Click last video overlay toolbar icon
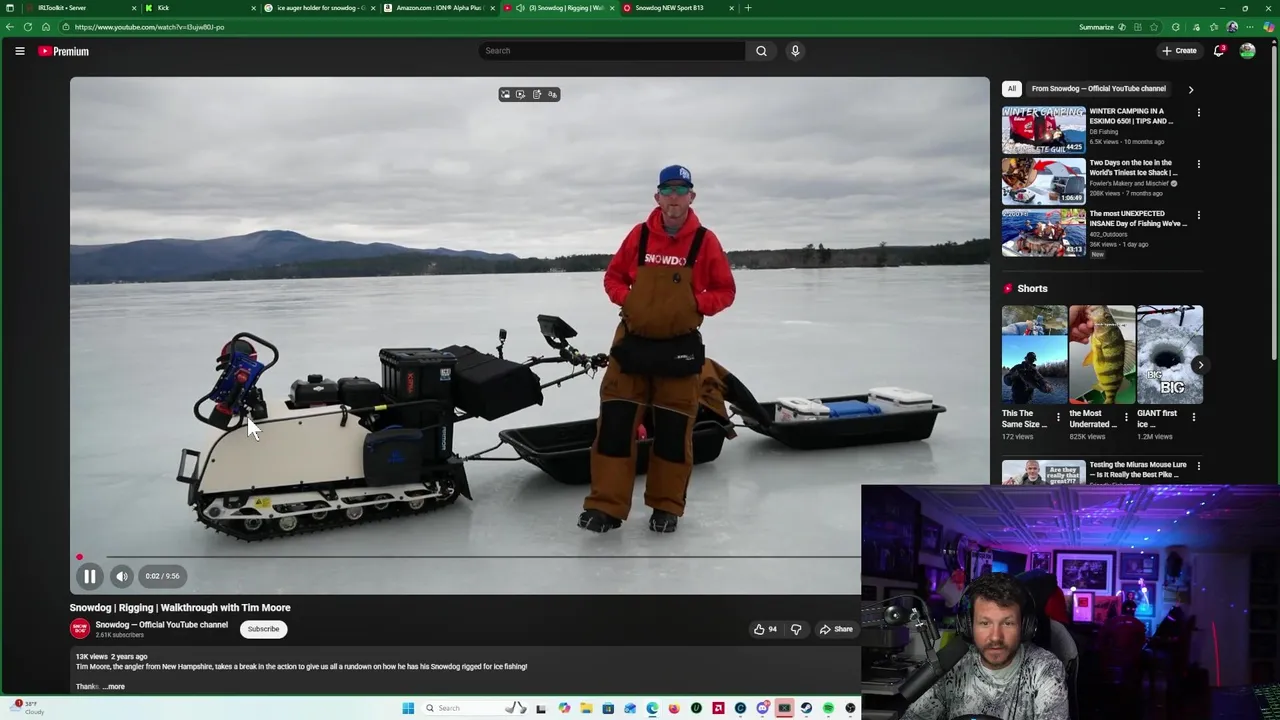This screenshot has height=720, width=1280. pyautogui.click(x=552, y=94)
